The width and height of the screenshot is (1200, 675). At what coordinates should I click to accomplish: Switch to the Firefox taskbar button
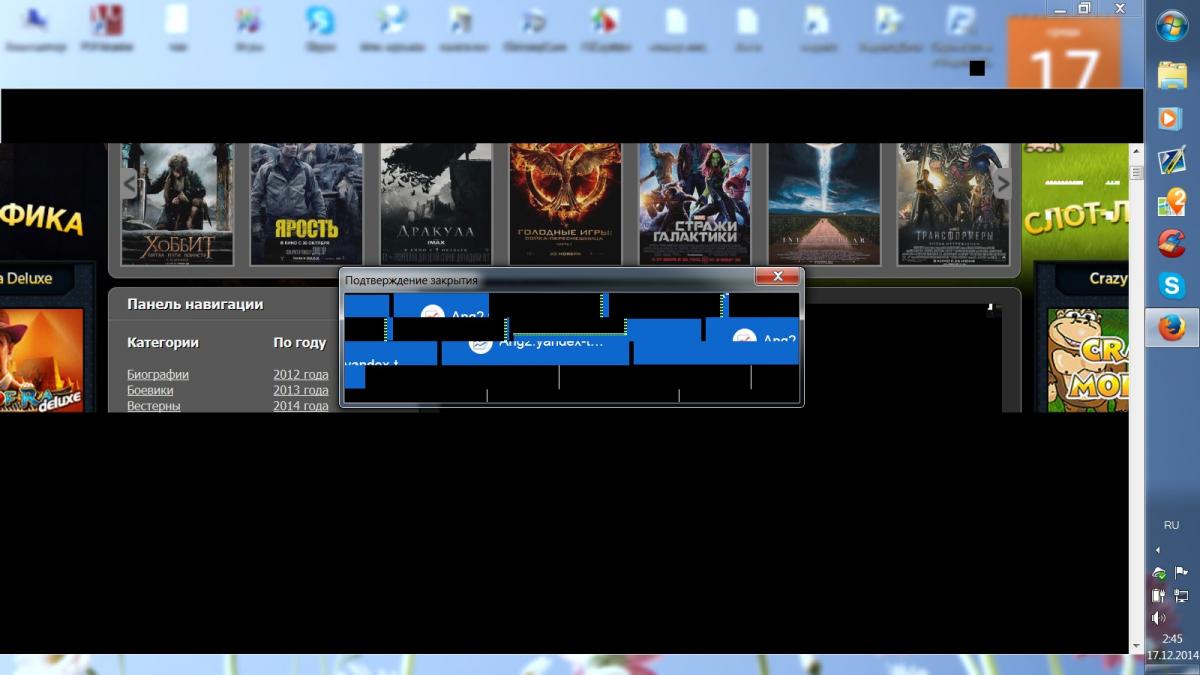coord(1171,327)
